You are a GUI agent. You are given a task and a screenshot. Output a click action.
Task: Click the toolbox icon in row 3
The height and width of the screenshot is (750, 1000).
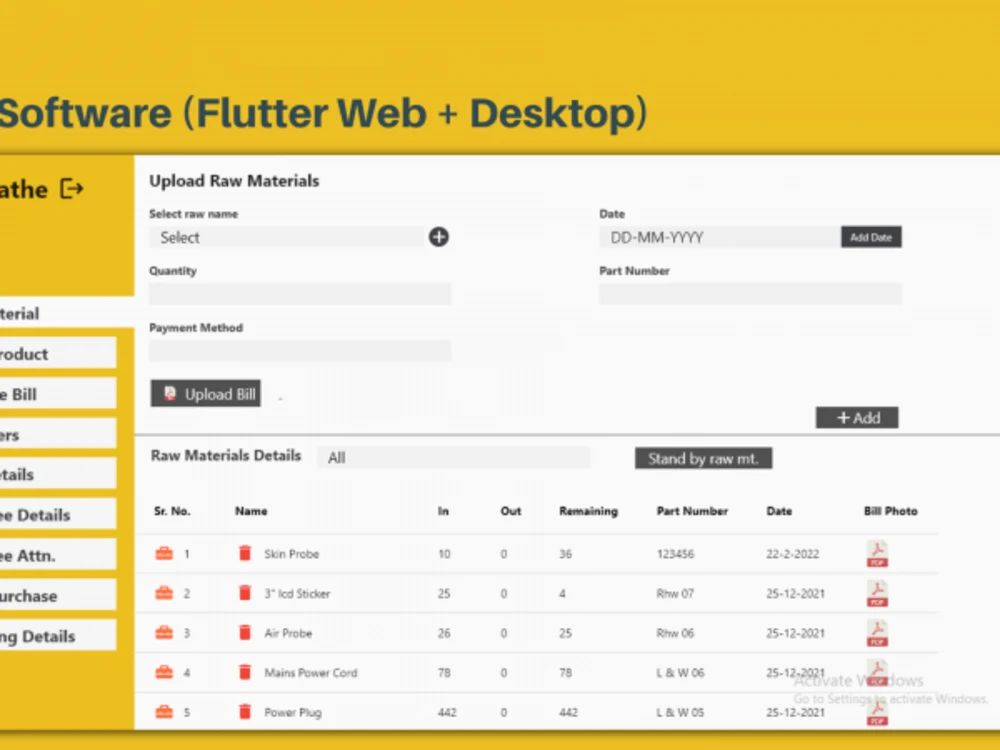click(164, 633)
